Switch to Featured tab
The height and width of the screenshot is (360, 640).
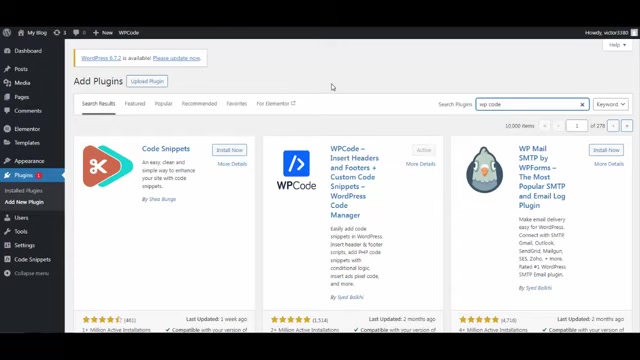(x=135, y=104)
